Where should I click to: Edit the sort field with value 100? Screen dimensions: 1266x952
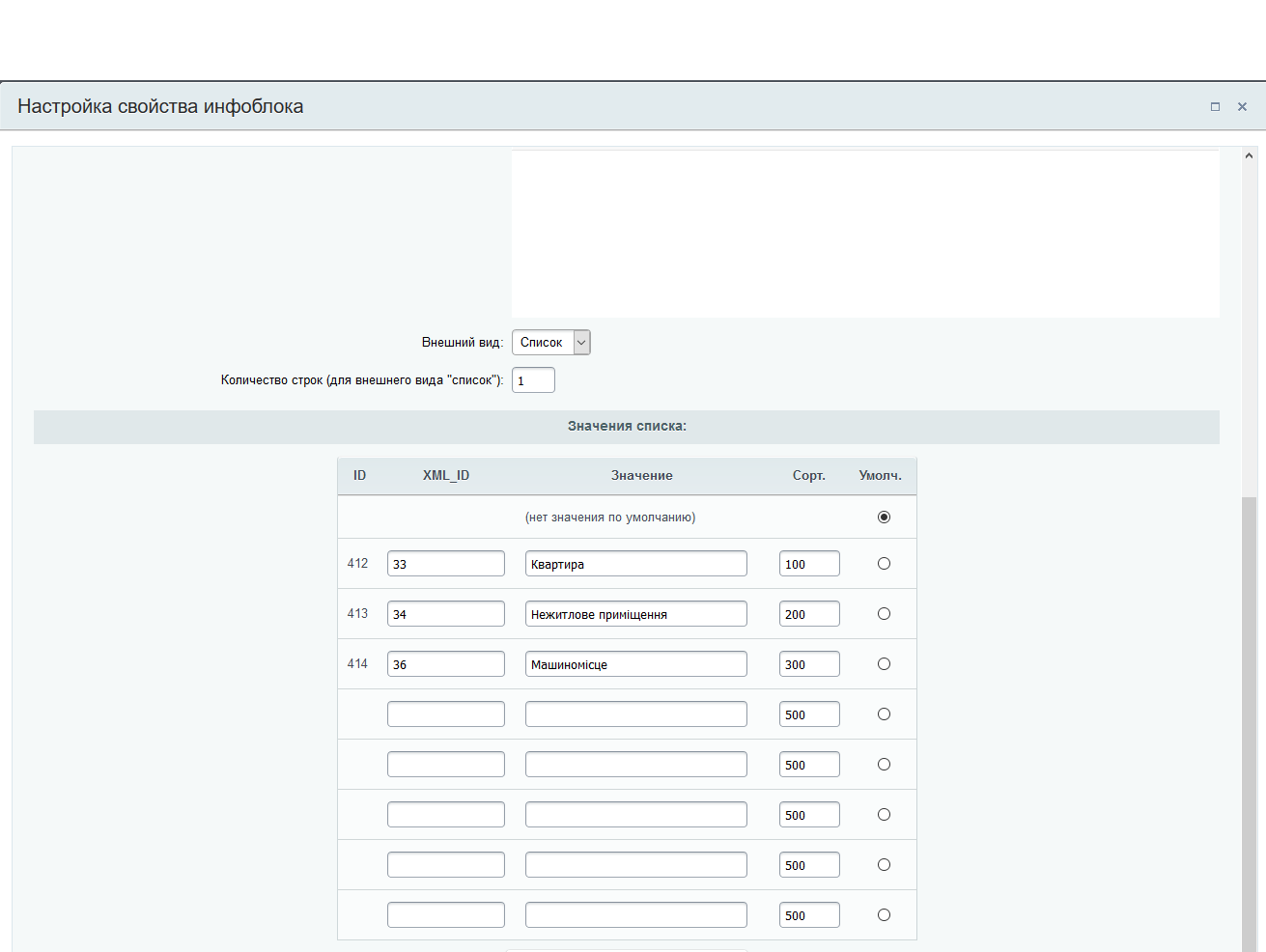(x=808, y=564)
